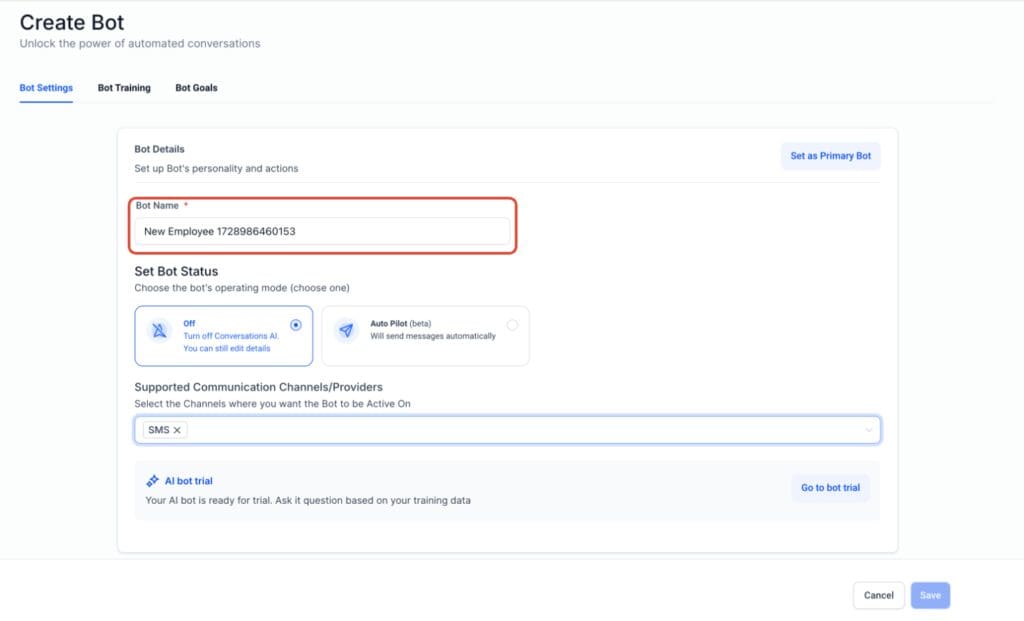Click inside the Bot Name input field

(x=320, y=229)
